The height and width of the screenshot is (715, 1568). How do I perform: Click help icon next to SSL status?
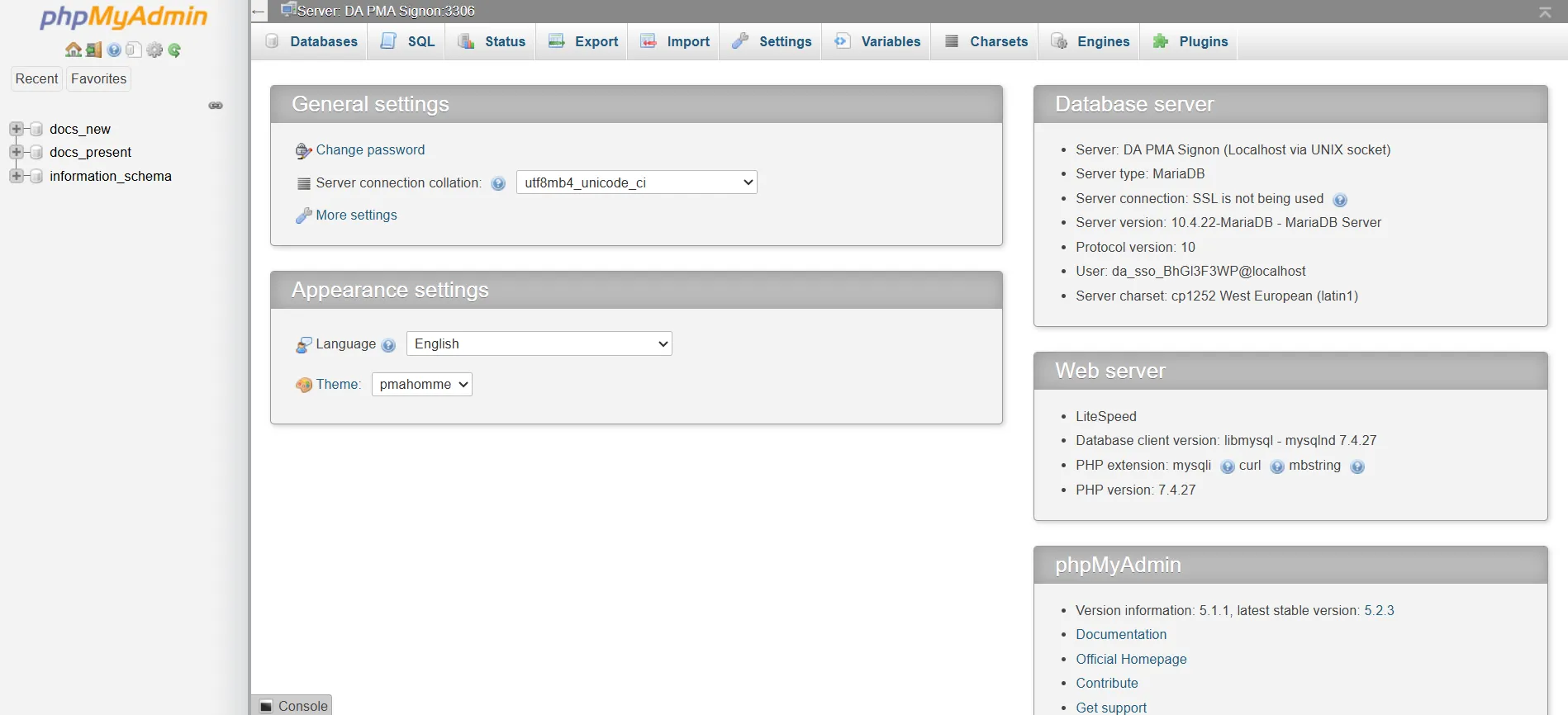tap(1340, 200)
